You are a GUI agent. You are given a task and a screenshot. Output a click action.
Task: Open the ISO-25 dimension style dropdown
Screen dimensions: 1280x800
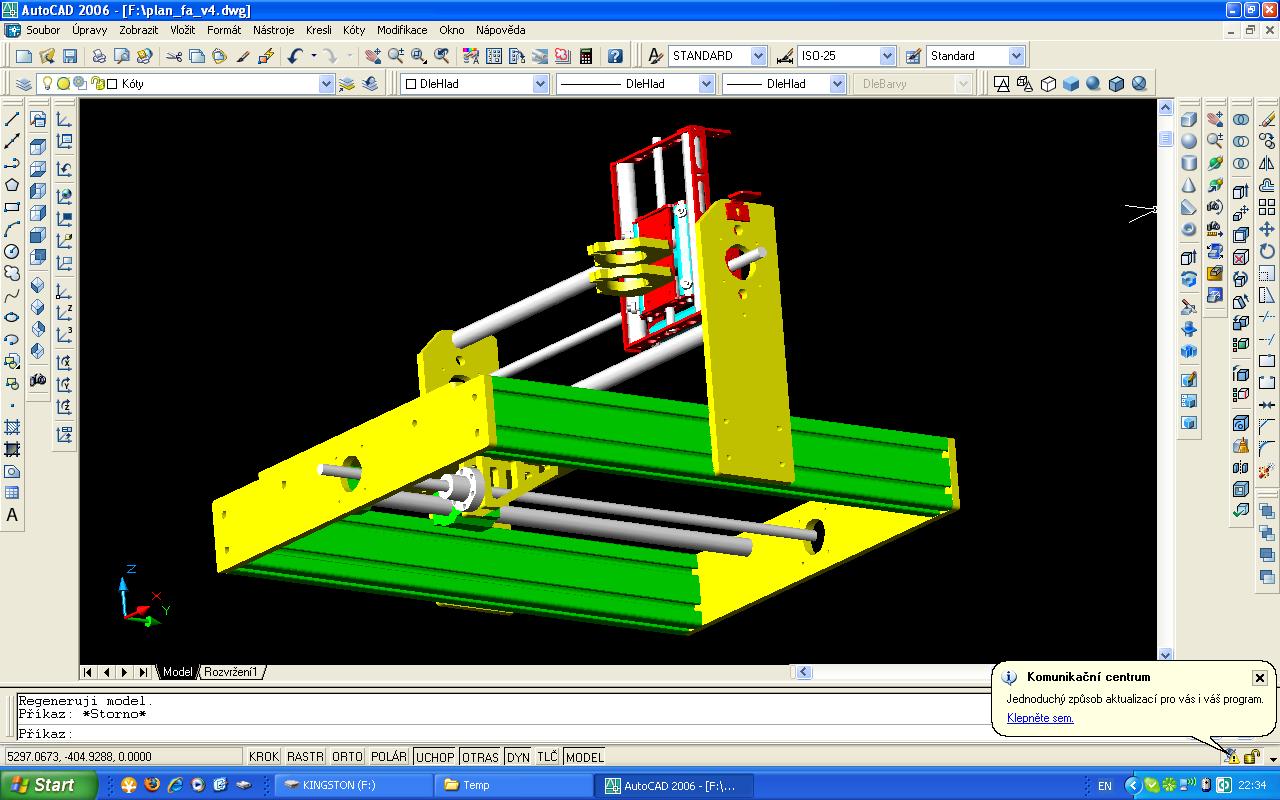[x=886, y=56]
